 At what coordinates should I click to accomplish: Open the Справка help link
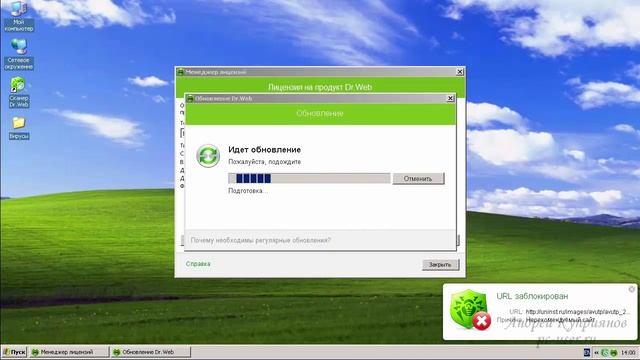point(198,264)
